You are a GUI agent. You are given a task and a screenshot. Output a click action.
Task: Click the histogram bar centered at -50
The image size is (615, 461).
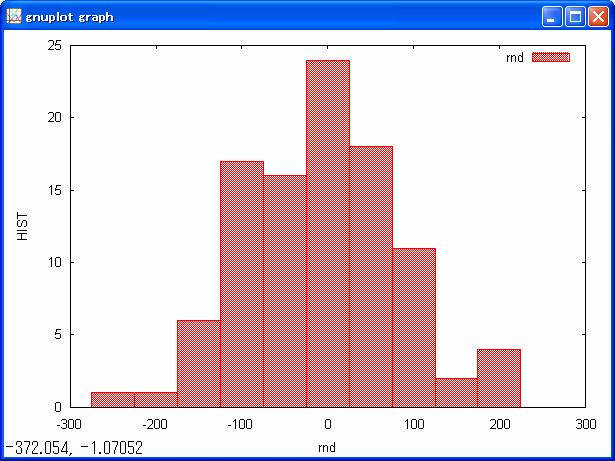pyautogui.click(x=284, y=292)
